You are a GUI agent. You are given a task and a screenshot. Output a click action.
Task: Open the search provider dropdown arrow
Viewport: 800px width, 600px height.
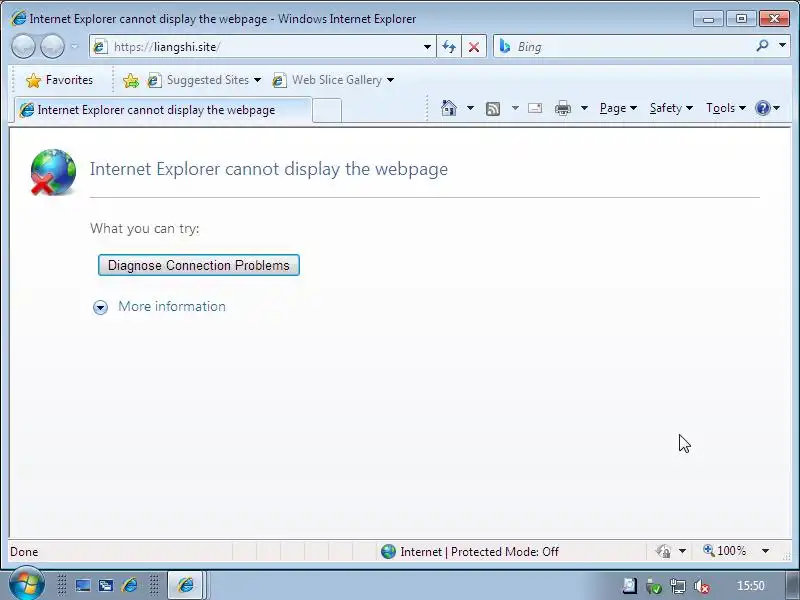click(783, 45)
